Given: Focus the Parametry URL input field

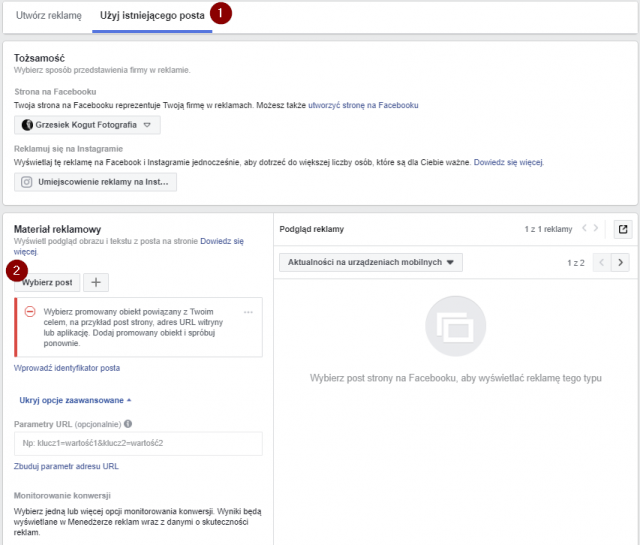Looking at the screenshot, I should point(138,443).
